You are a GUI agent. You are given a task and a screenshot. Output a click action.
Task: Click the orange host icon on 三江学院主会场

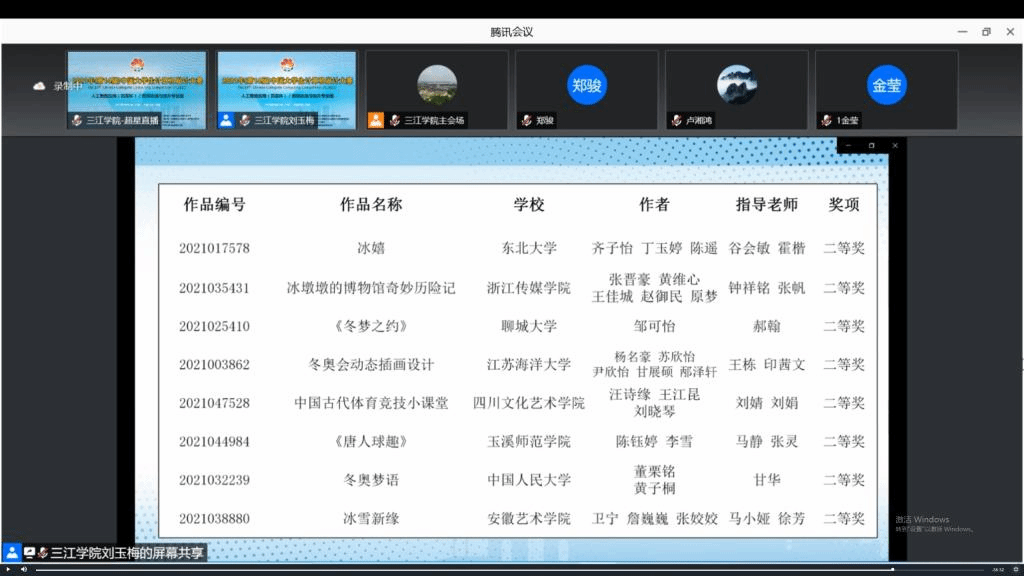376,120
